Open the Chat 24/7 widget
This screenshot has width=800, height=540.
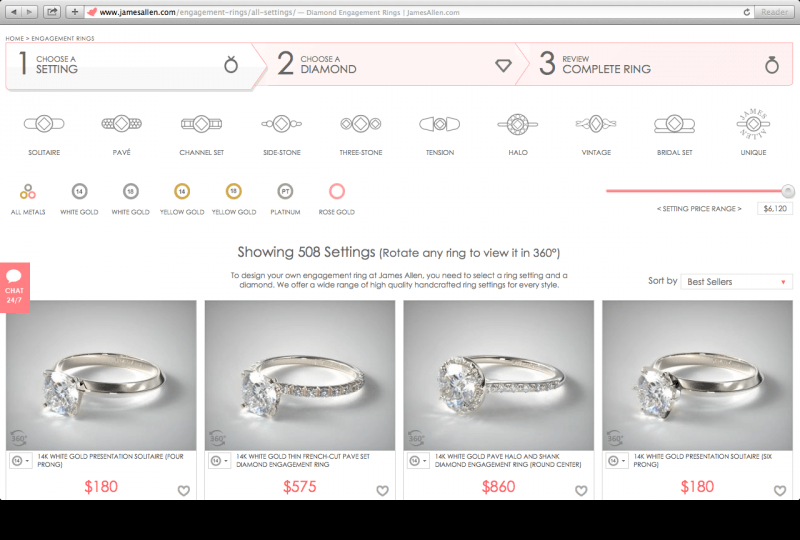pos(15,287)
